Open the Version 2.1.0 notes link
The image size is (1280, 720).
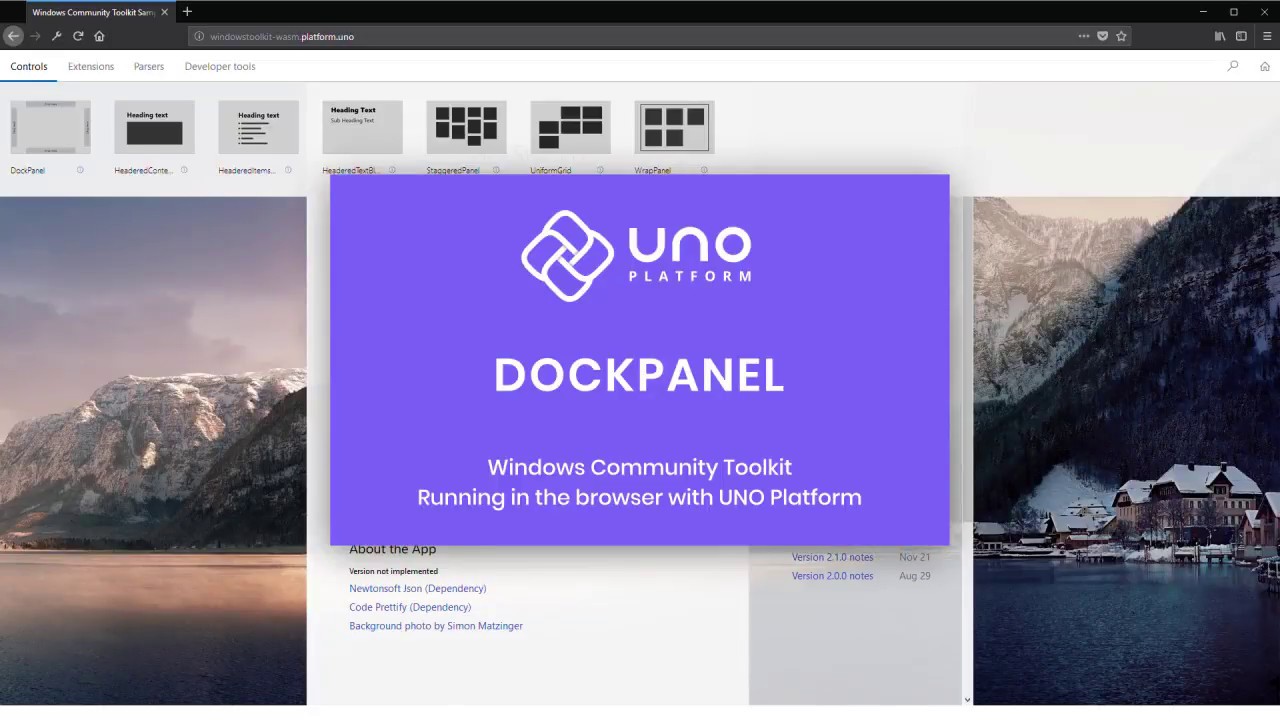point(832,558)
